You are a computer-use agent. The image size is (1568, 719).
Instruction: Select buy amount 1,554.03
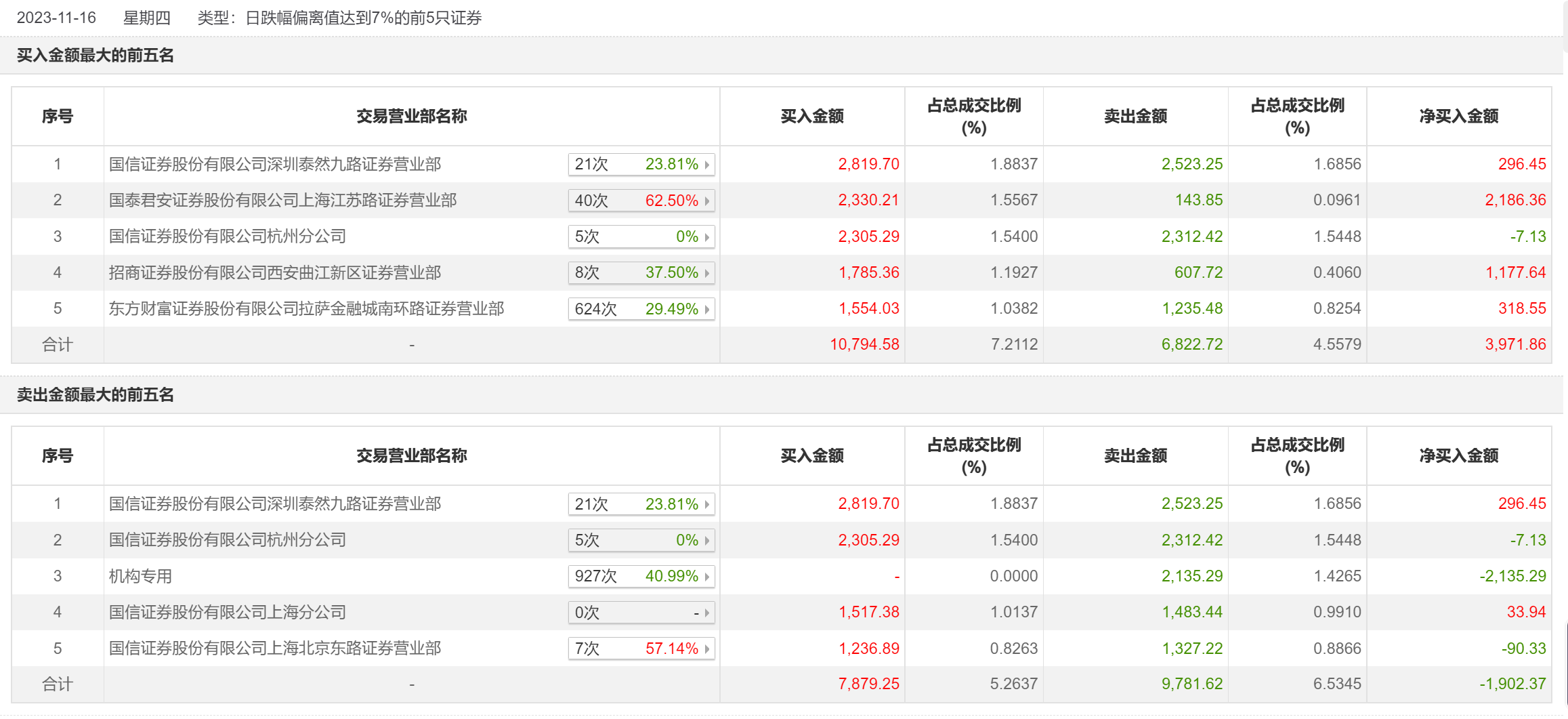click(869, 309)
